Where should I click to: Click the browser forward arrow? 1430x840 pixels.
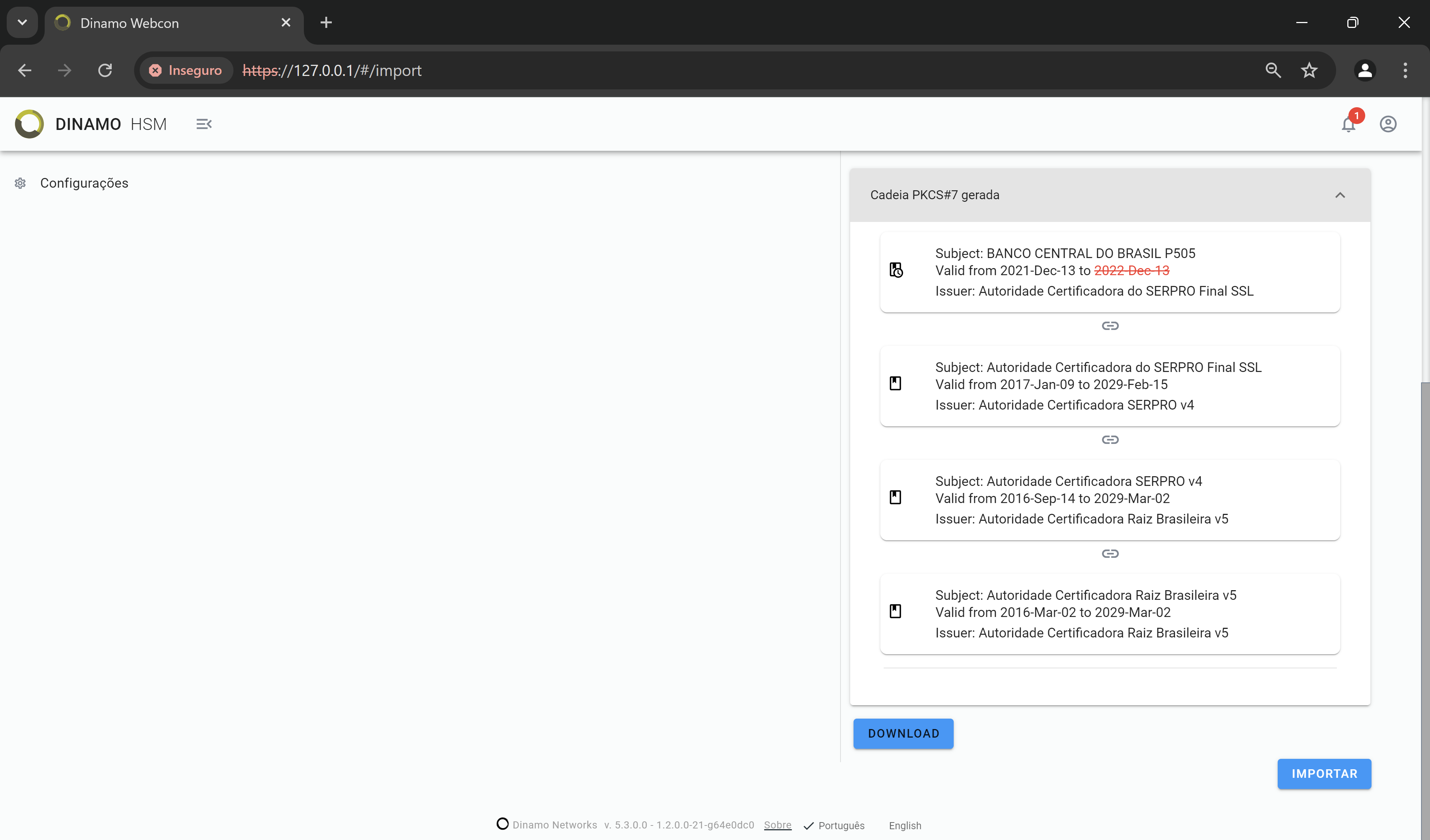click(65, 70)
